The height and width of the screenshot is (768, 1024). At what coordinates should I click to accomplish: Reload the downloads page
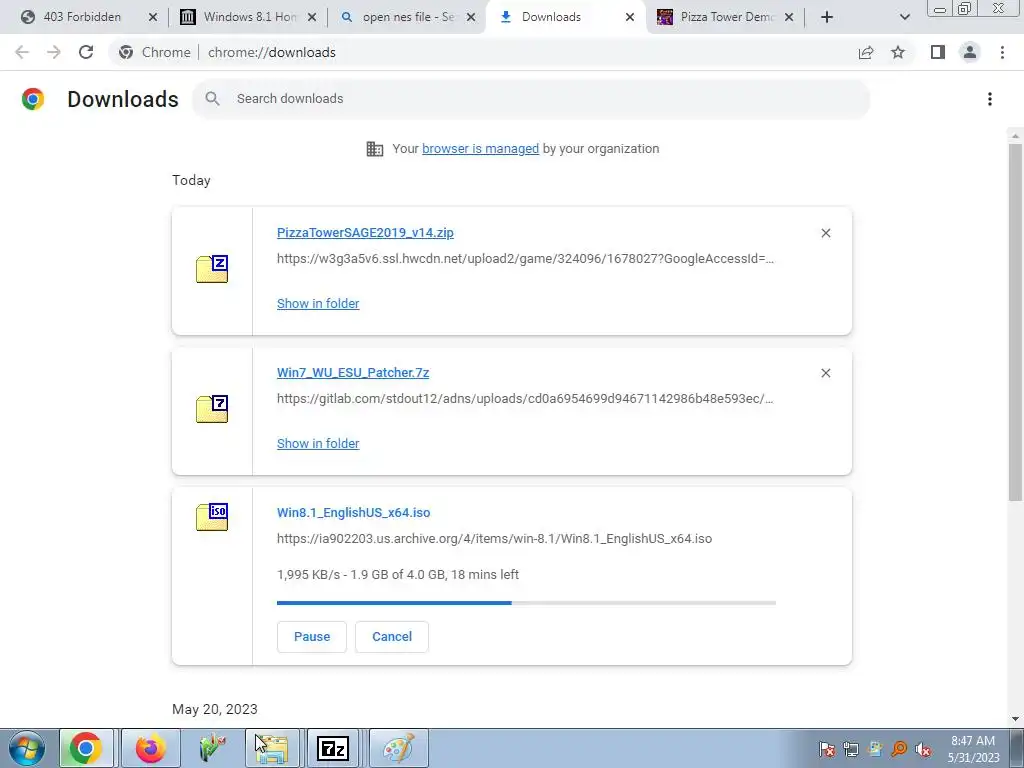coord(86,52)
